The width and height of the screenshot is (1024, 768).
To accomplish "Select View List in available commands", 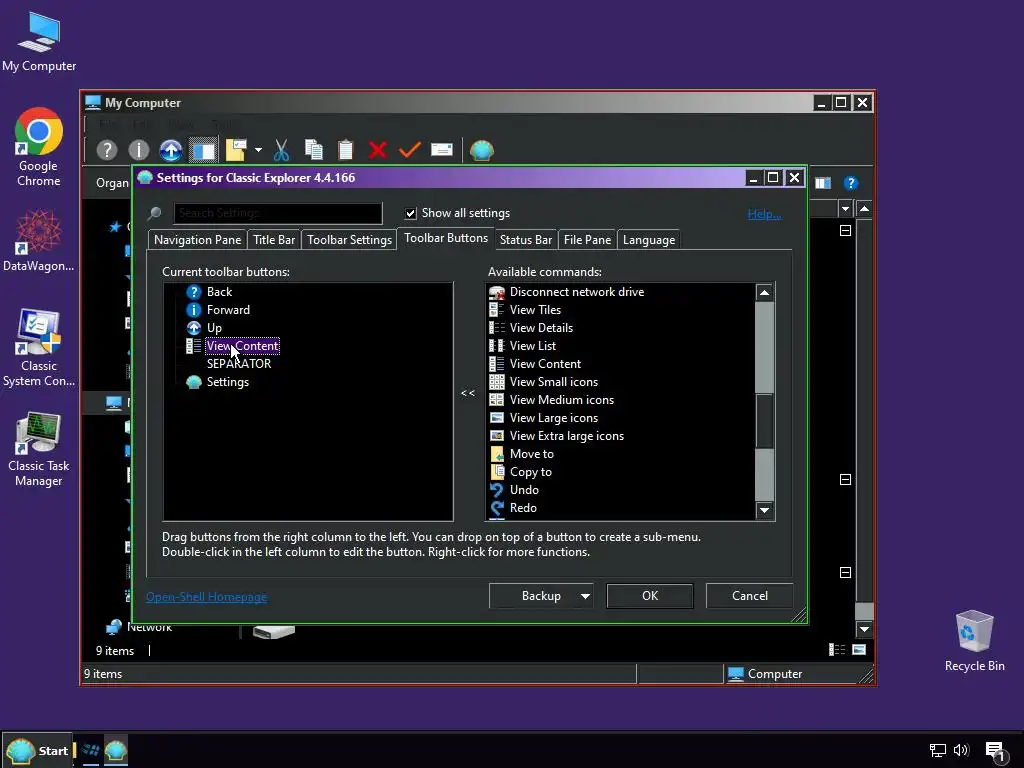I will coord(533,345).
